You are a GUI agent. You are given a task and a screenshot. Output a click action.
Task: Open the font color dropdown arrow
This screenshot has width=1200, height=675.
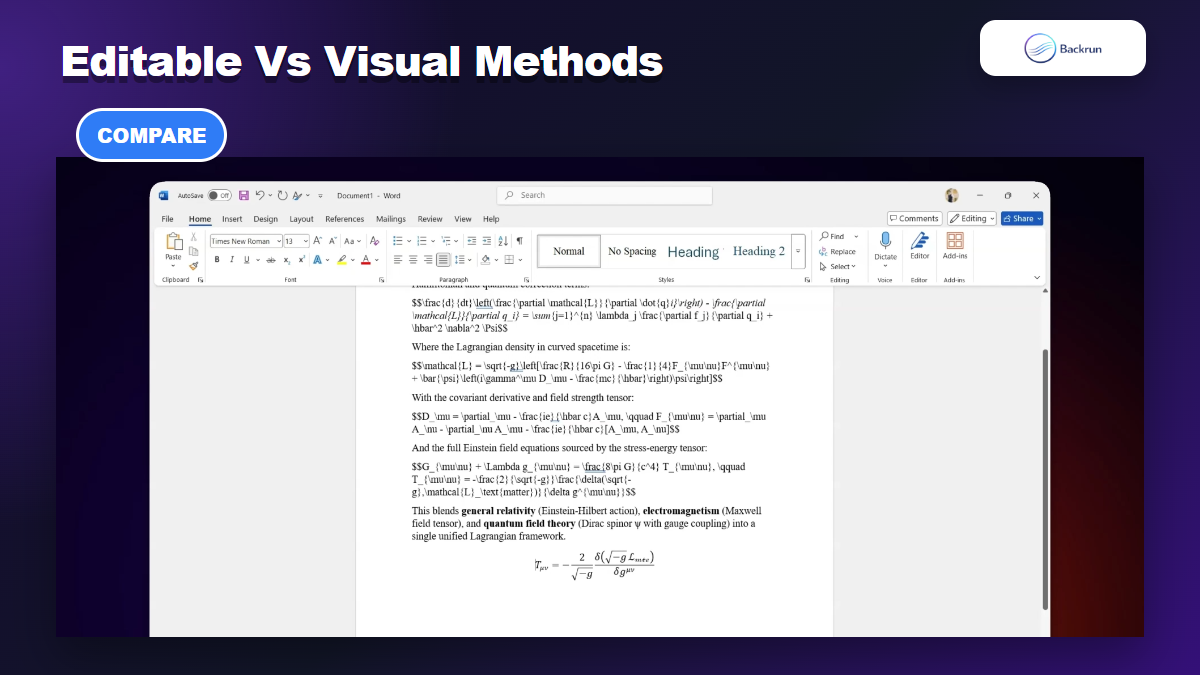pos(375,260)
